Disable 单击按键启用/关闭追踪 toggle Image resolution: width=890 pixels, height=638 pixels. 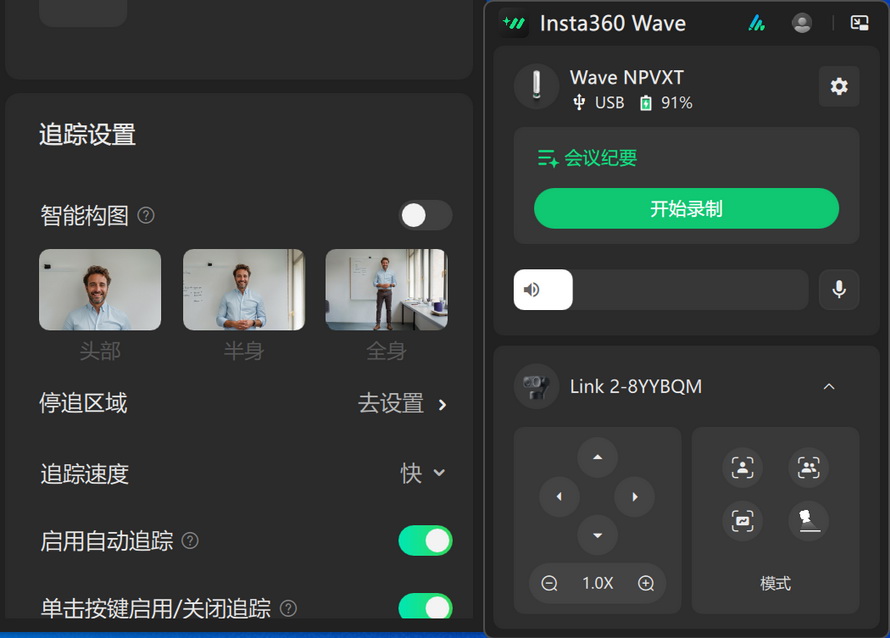click(x=425, y=607)
